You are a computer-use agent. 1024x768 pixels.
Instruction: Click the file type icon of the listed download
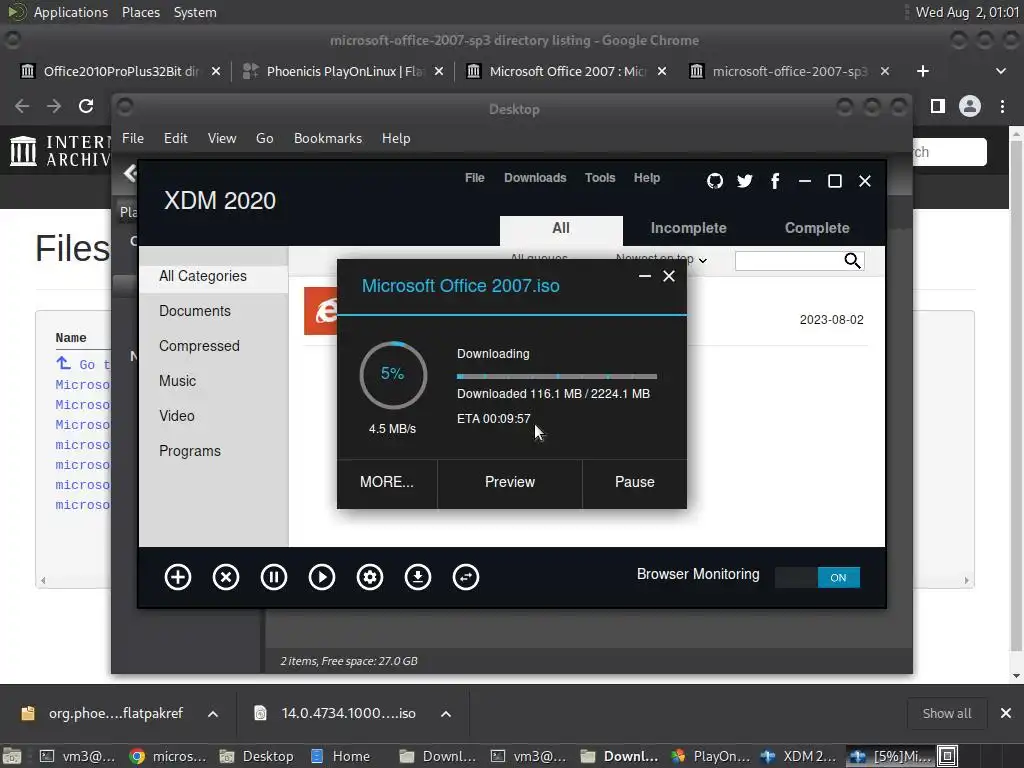[321, 312]
